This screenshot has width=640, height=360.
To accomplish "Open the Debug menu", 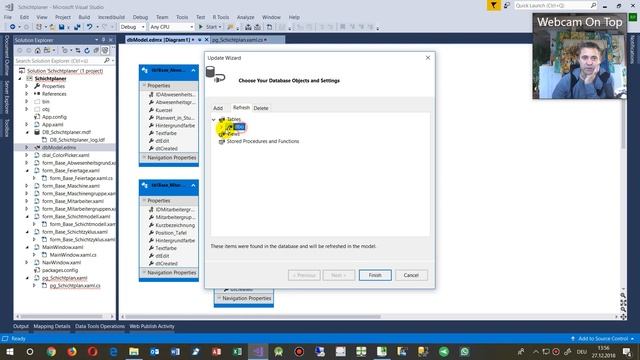I will tap(140, 17).
